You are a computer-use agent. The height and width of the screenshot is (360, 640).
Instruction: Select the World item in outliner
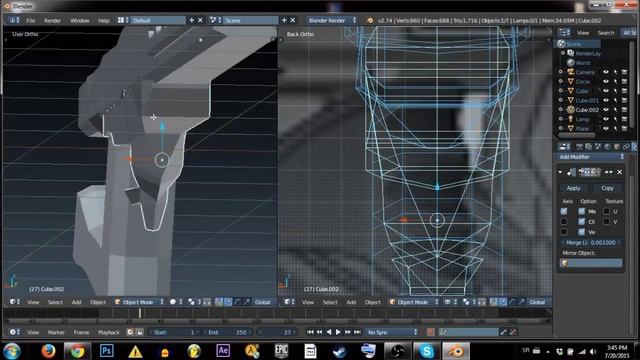(583, 62)
